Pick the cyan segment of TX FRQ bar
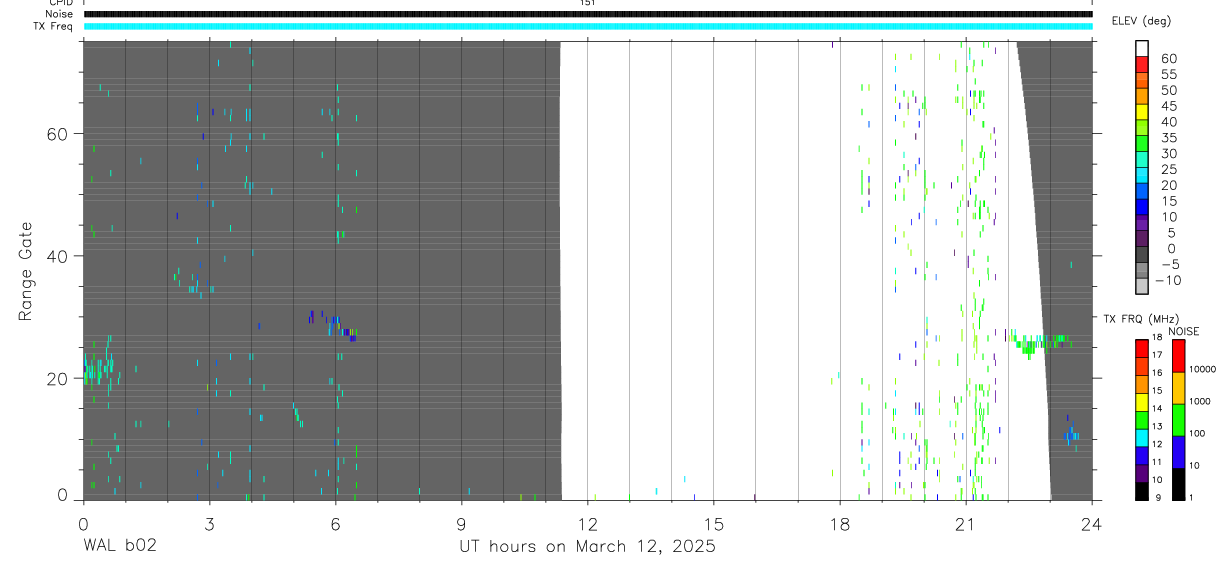 click(1142, 438)
